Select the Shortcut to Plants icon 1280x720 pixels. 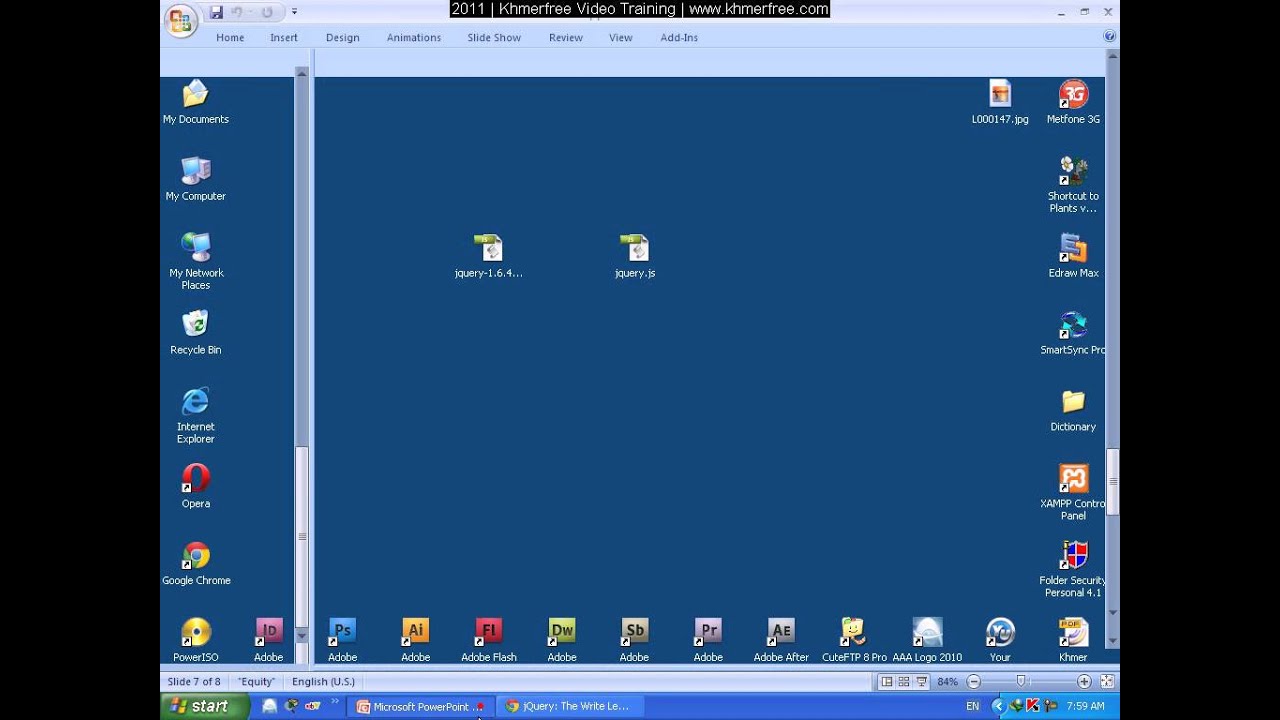(x=1073, y=171)
